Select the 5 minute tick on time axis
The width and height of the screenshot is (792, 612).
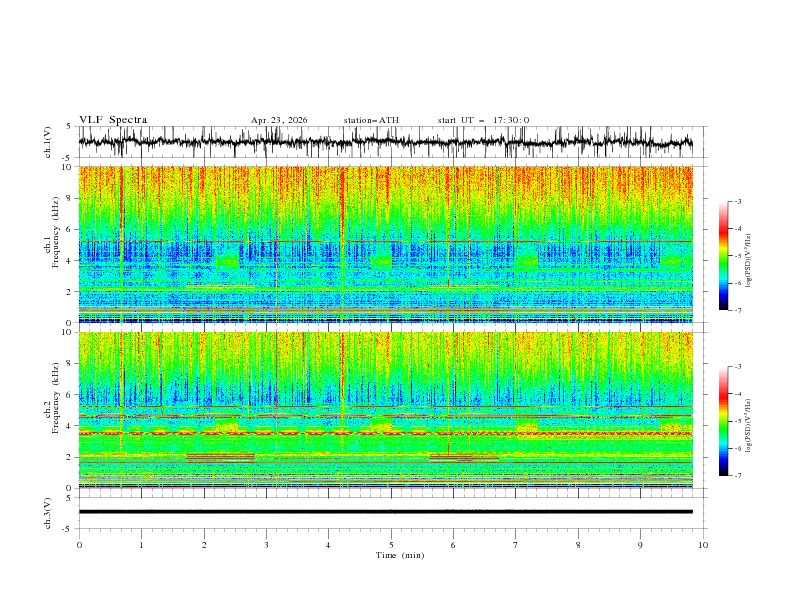click(x=391, y=545)
